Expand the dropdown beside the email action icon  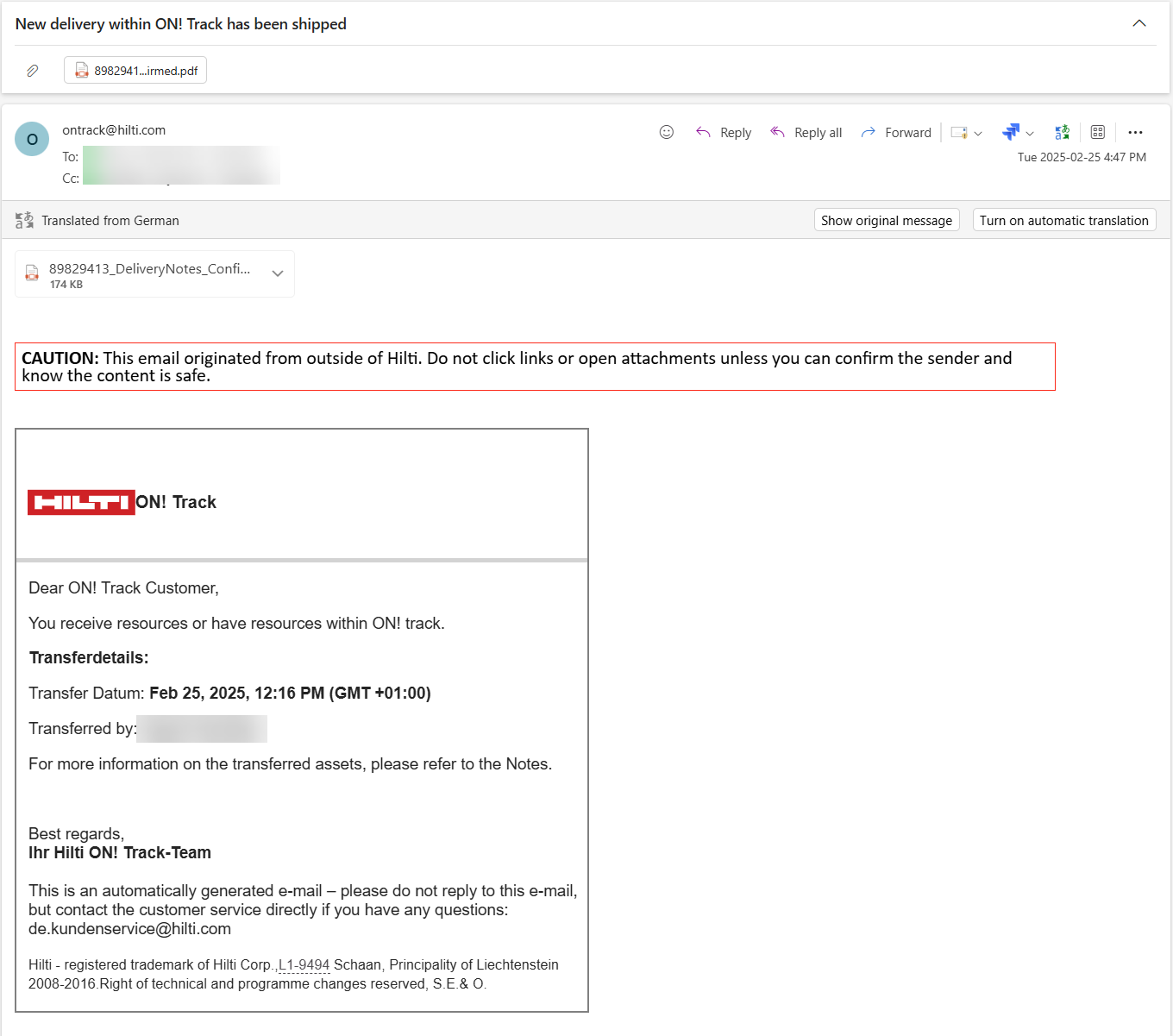pyautogui.click(x=978, y=133)
